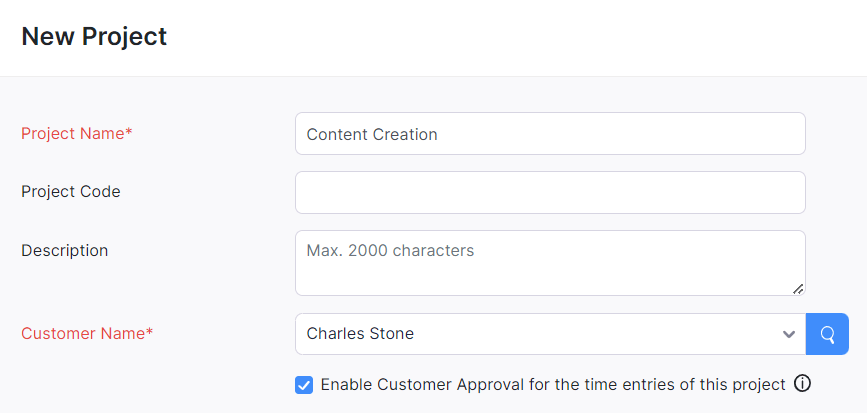Click the info icon beside customer approval
Viewport: 867px width, 413px height.
click(x=802, y=384)
